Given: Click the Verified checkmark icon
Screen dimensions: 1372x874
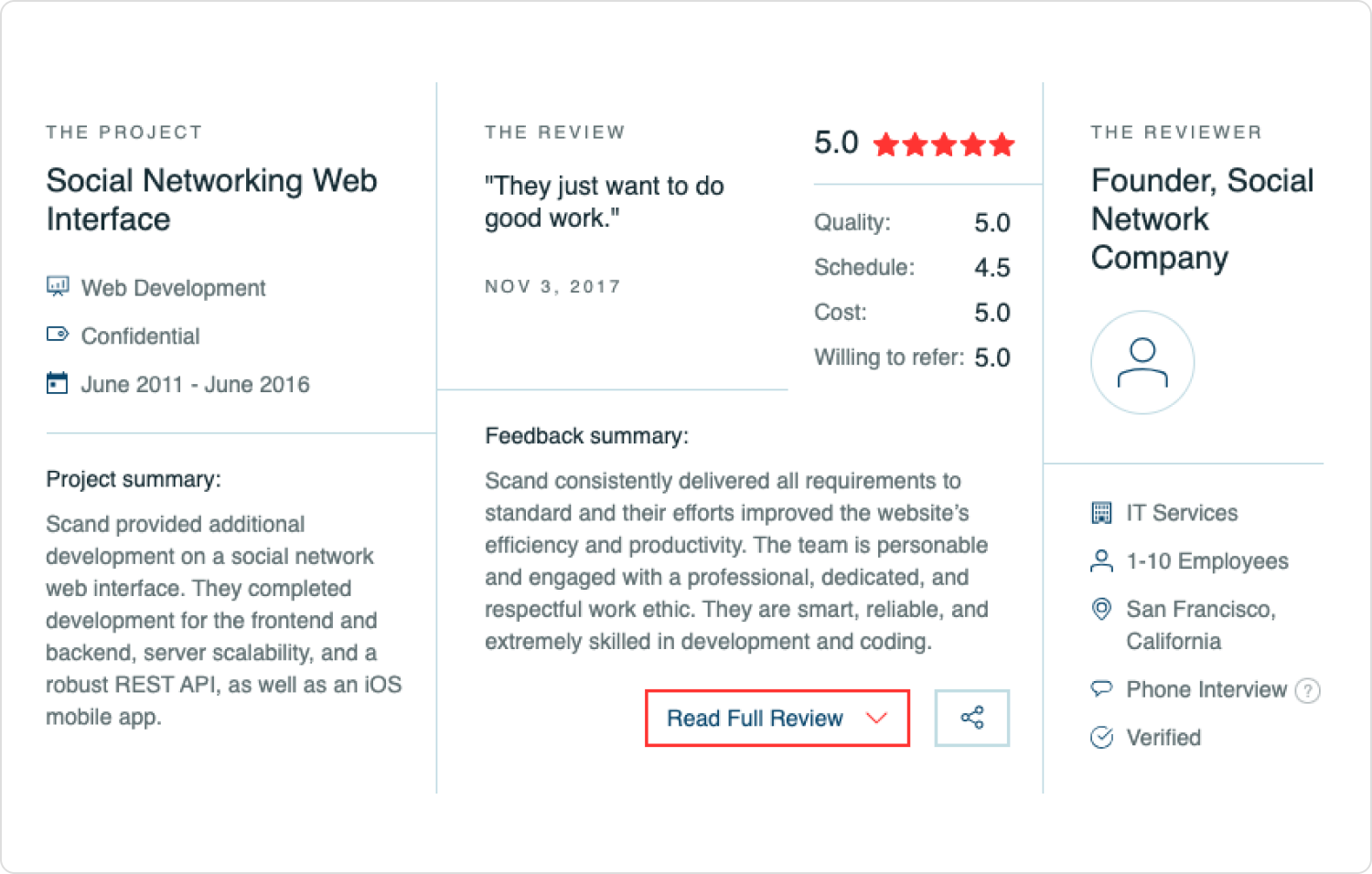Looking at the screenshot, I should tap(1102, 737).
